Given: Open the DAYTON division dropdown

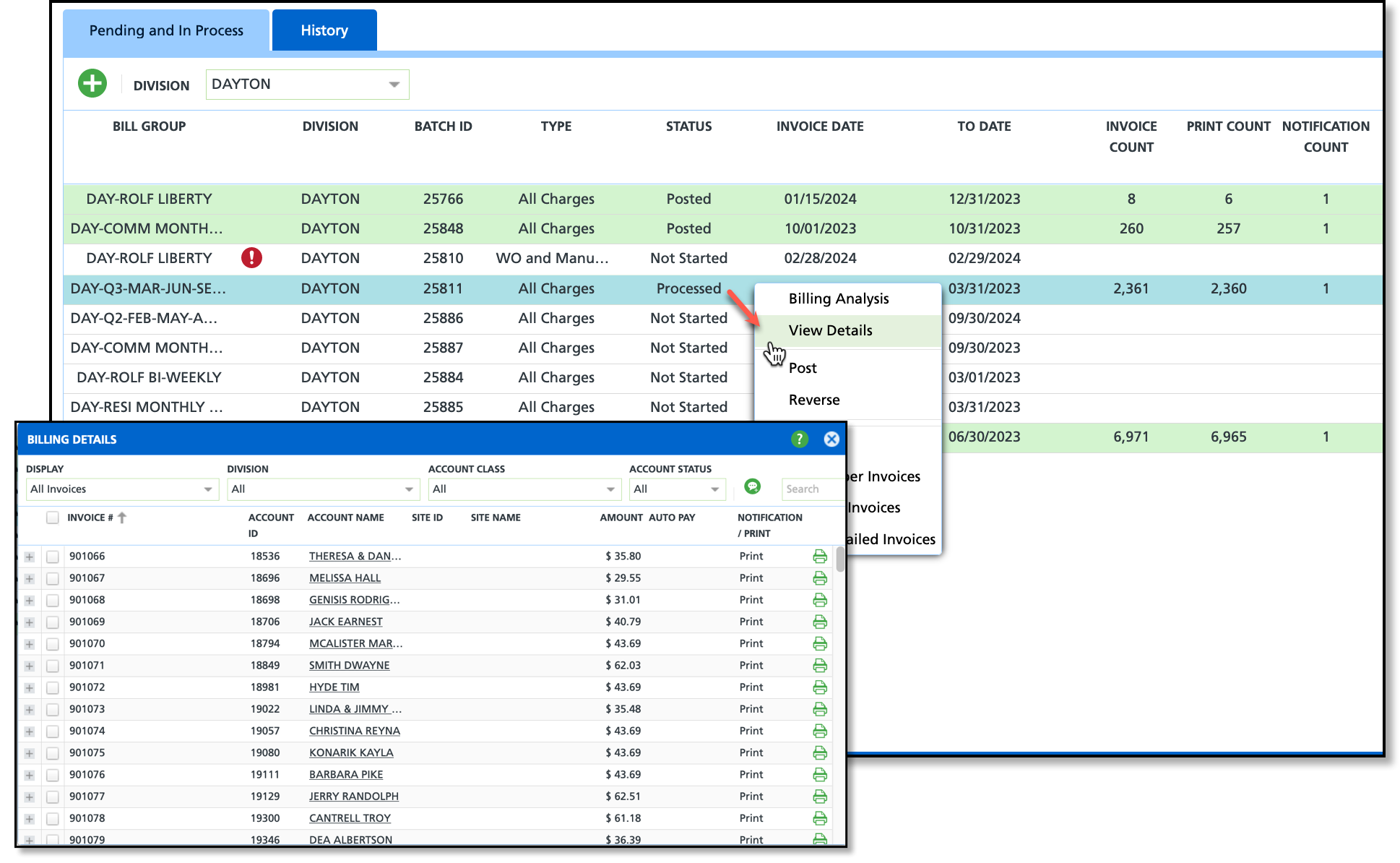Looking at the screenshot, I should 307,85.
